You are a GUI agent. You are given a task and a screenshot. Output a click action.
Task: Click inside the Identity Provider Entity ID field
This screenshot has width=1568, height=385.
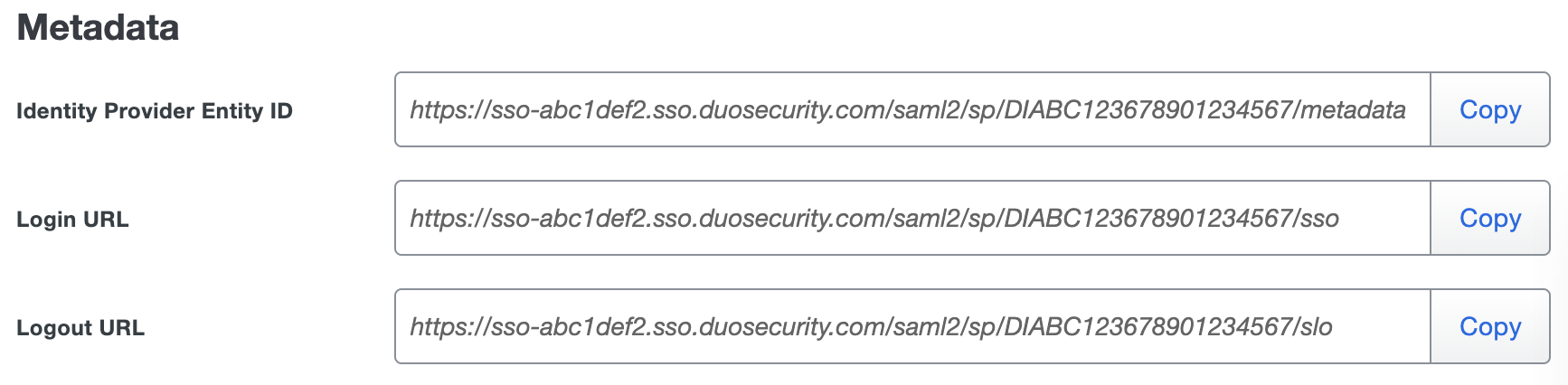point(912,110)
